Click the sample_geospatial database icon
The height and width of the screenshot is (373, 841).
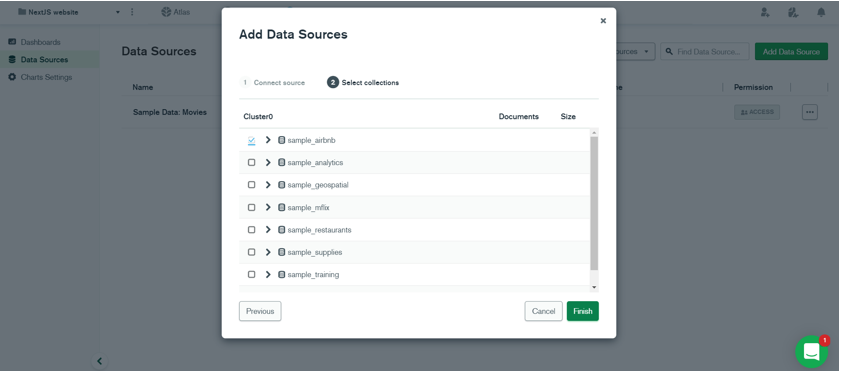[282, 185]
